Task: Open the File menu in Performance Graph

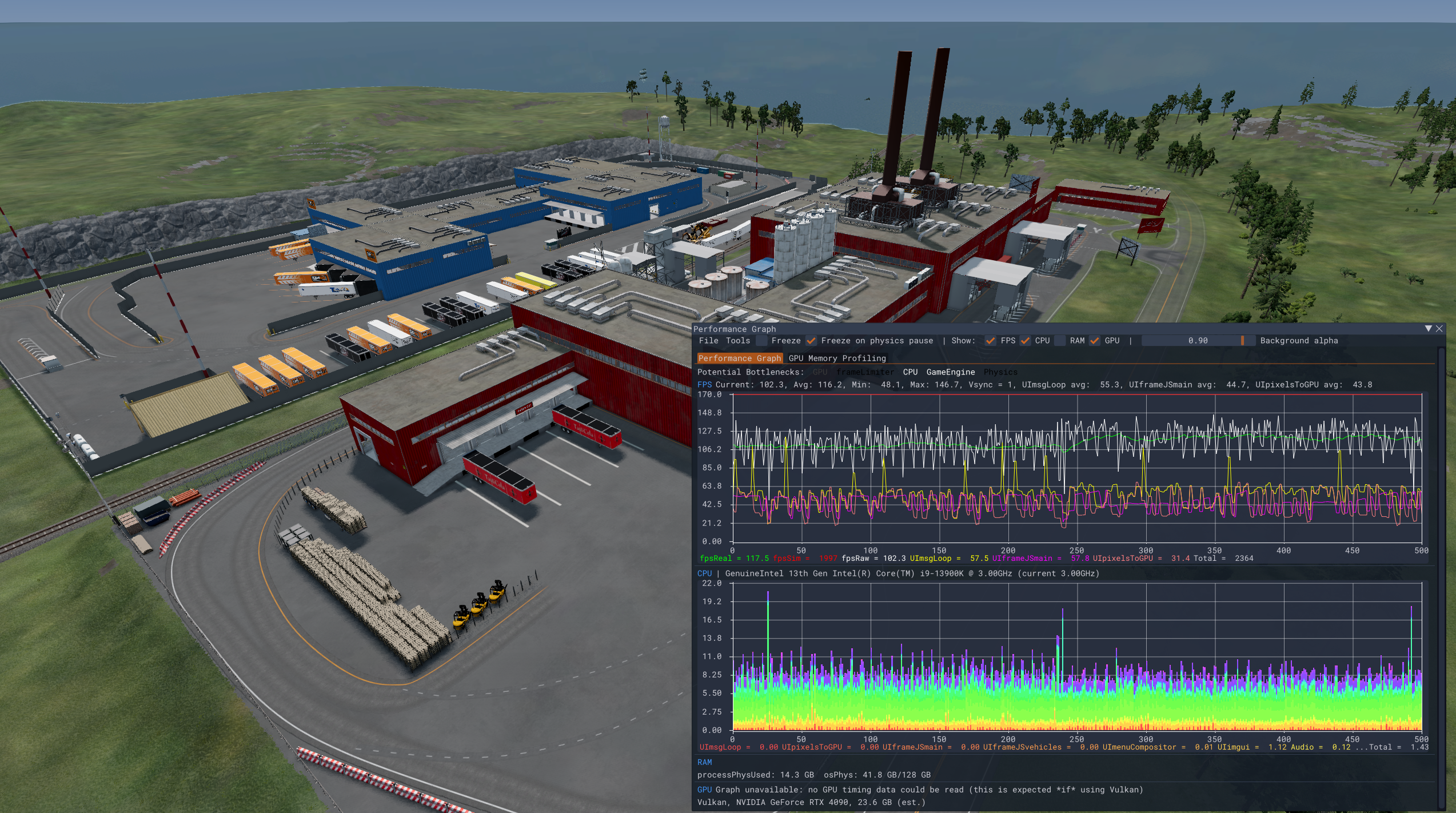Action: pyautogui.click(x=708, y=341)
